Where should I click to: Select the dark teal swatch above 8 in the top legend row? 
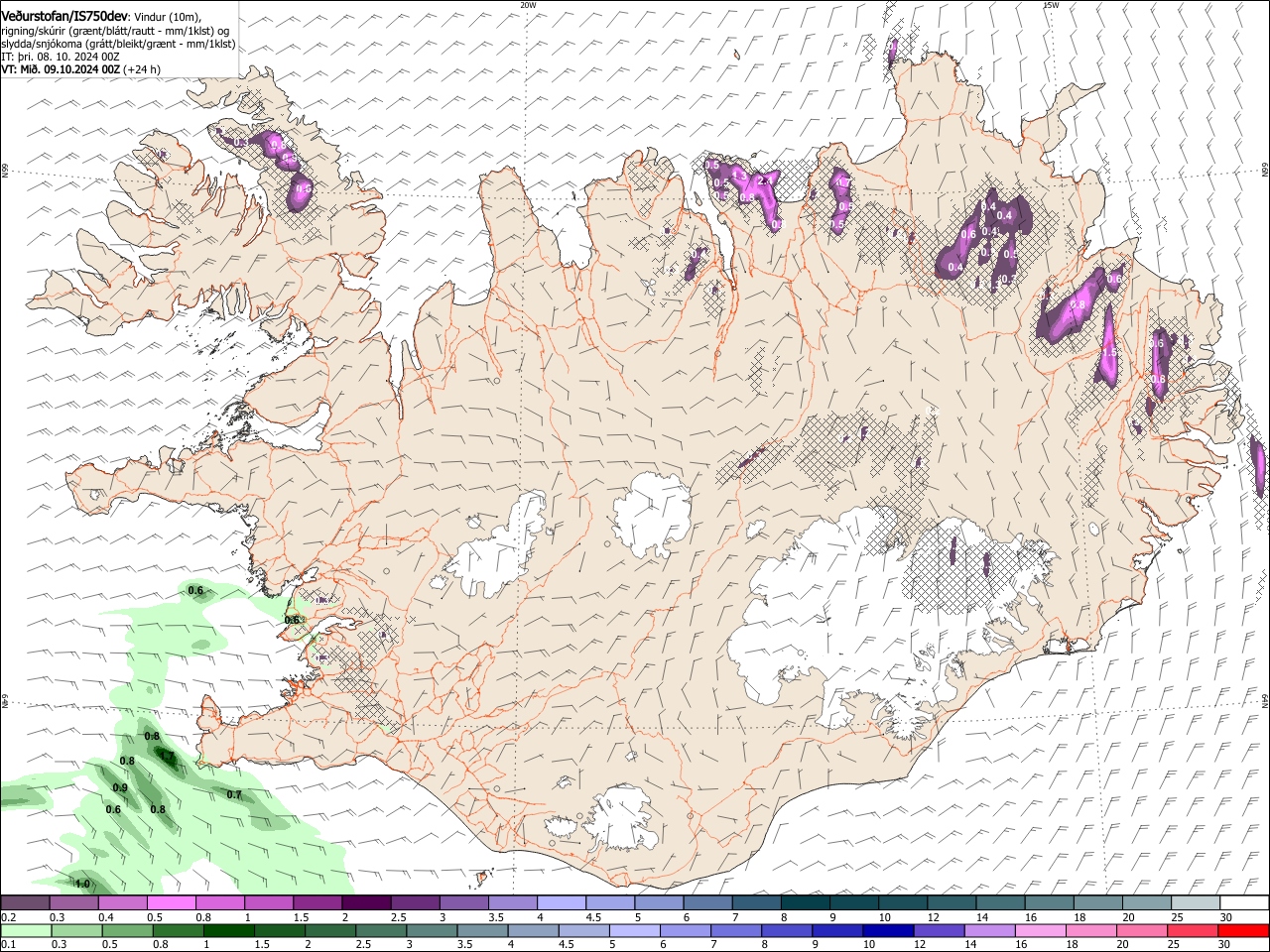click(x=805, y=903)
